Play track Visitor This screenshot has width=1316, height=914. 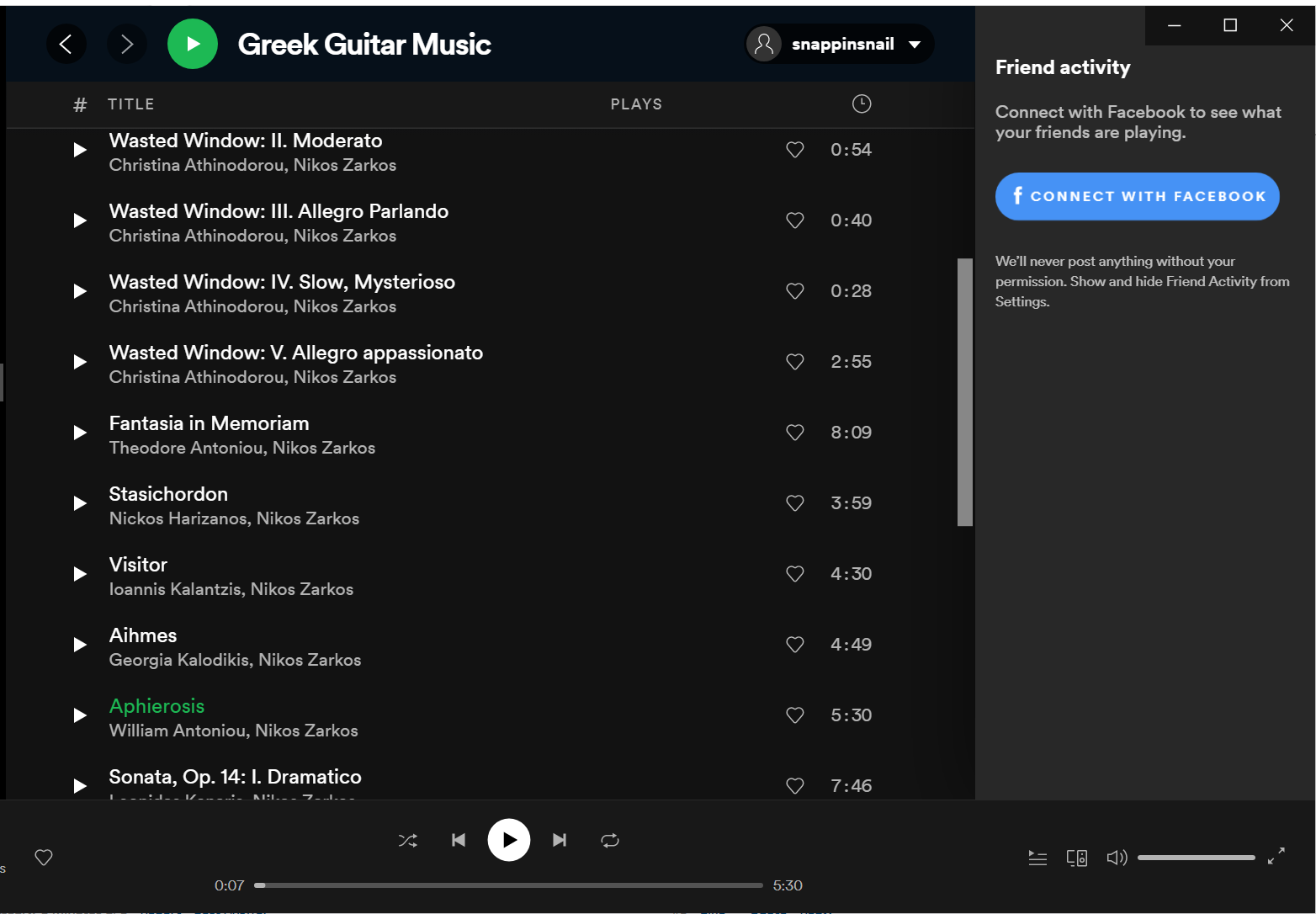tap(80, 574)
